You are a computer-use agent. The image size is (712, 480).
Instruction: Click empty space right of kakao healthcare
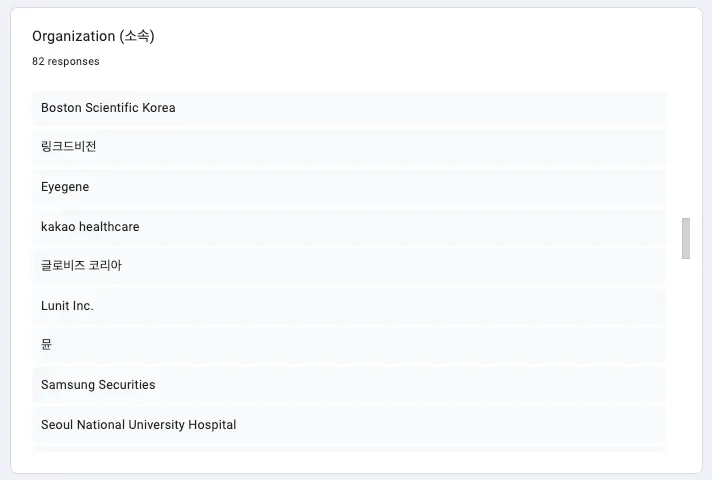(x=402, y=227)
